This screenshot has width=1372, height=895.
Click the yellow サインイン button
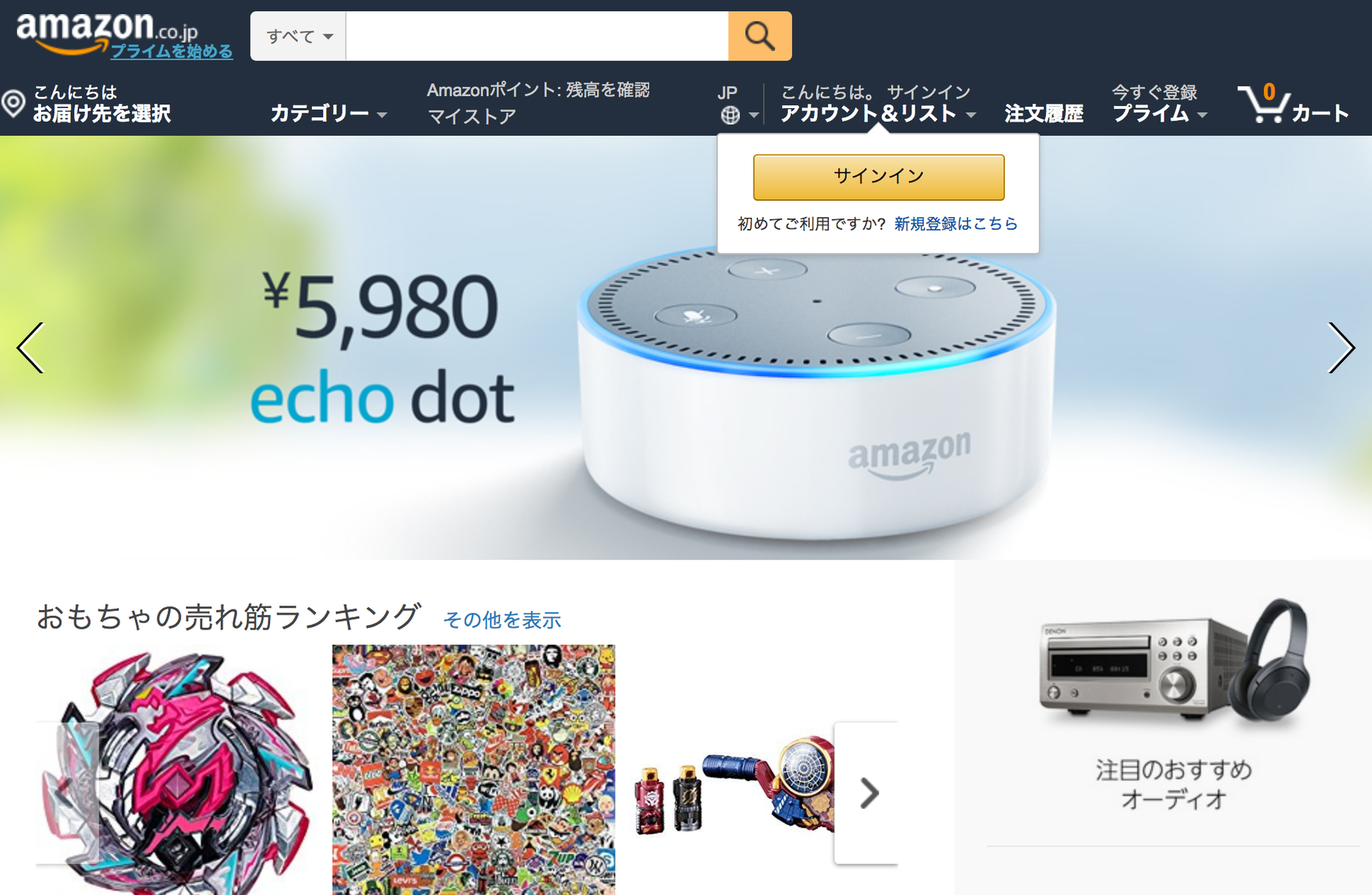[879, 177]
